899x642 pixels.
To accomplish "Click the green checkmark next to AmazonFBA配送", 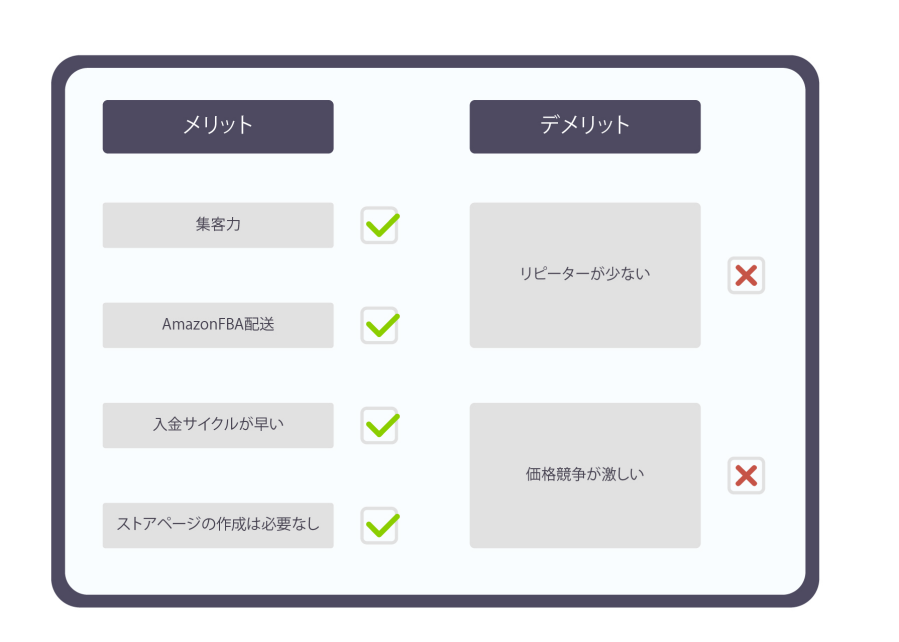I will (380, 325).
